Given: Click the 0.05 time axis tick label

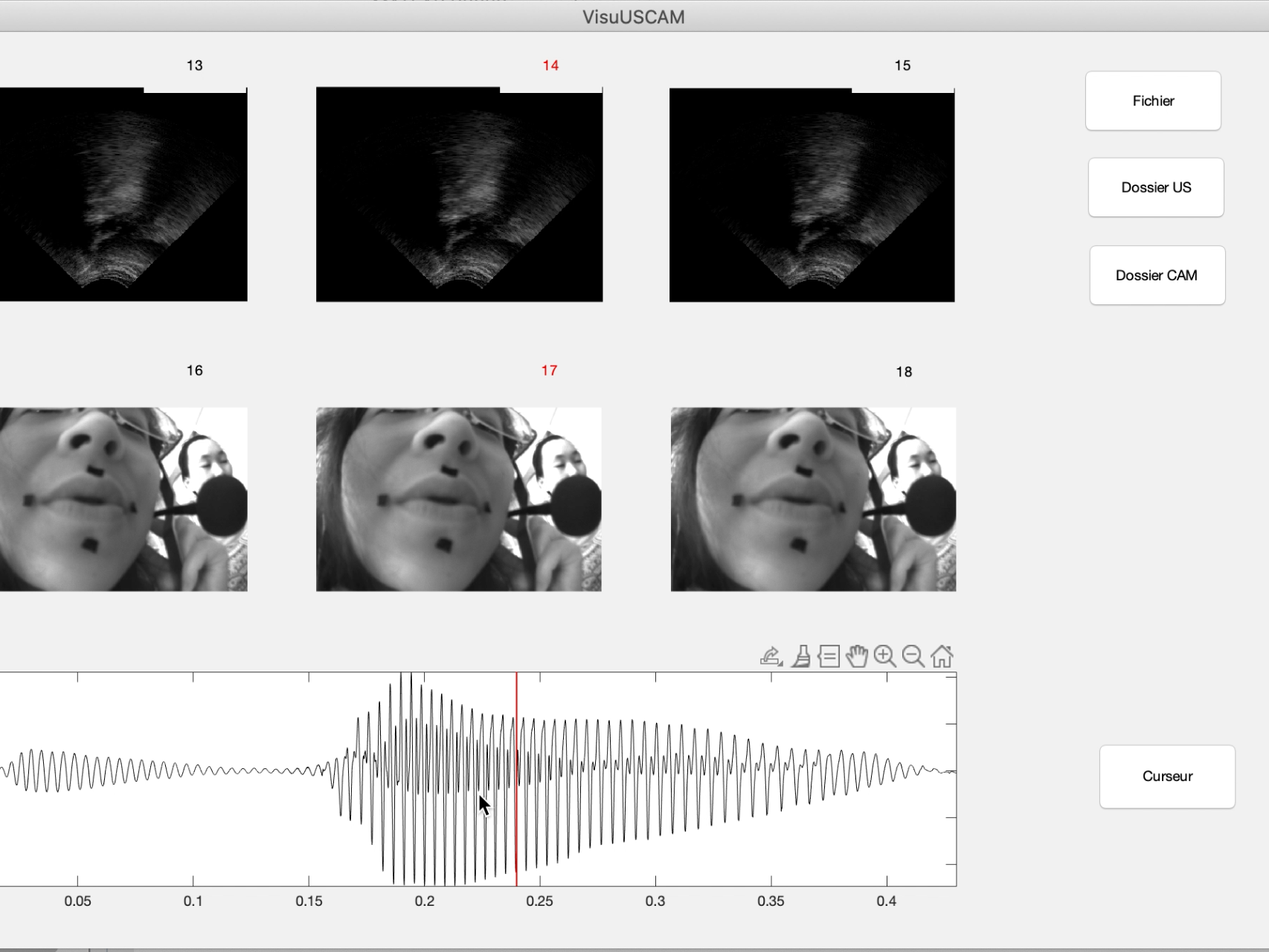Looking at the screenshot, I should pos(77,901).
